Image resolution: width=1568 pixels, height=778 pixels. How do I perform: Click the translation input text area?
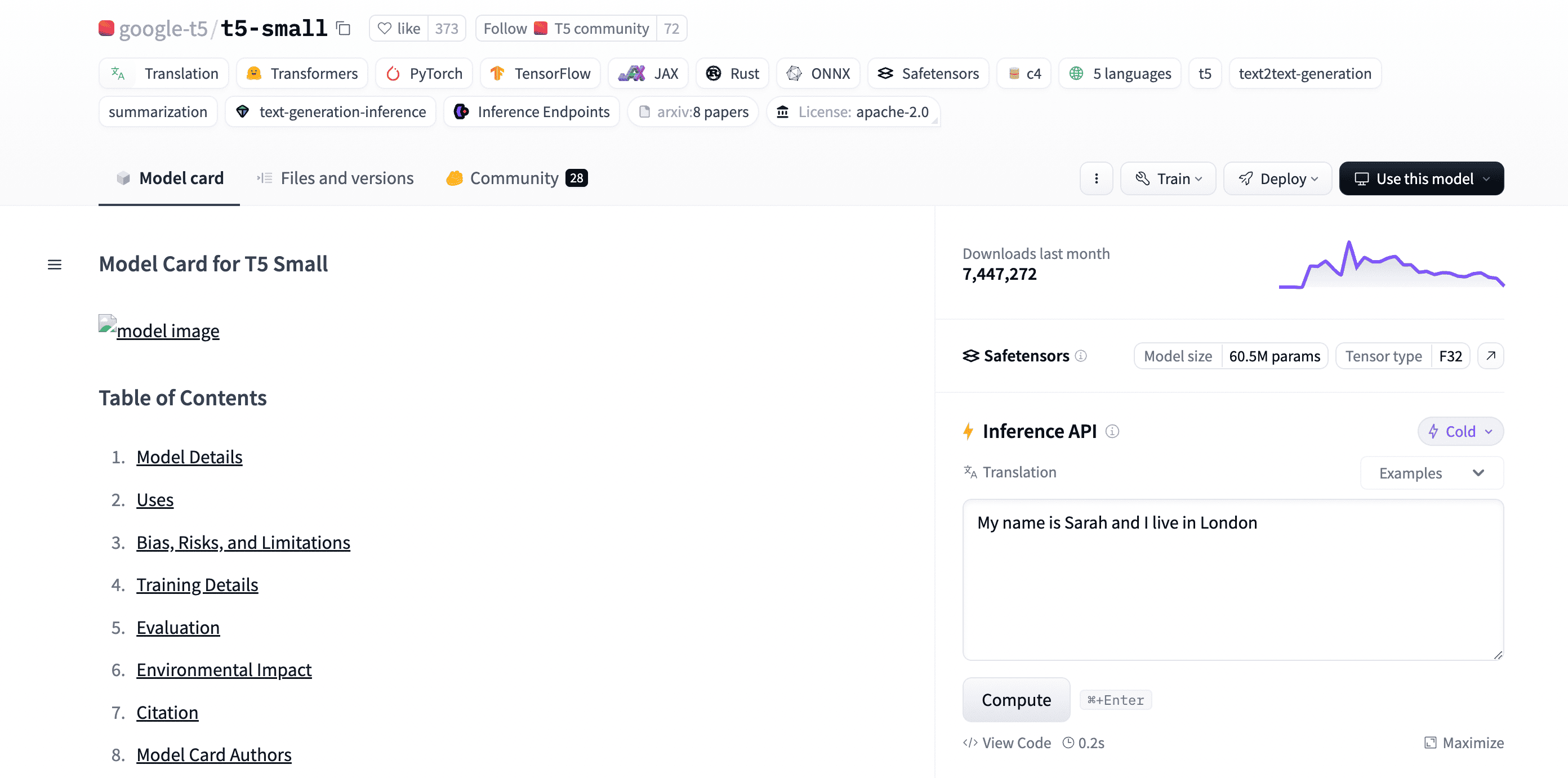(x=1232, y=579)
